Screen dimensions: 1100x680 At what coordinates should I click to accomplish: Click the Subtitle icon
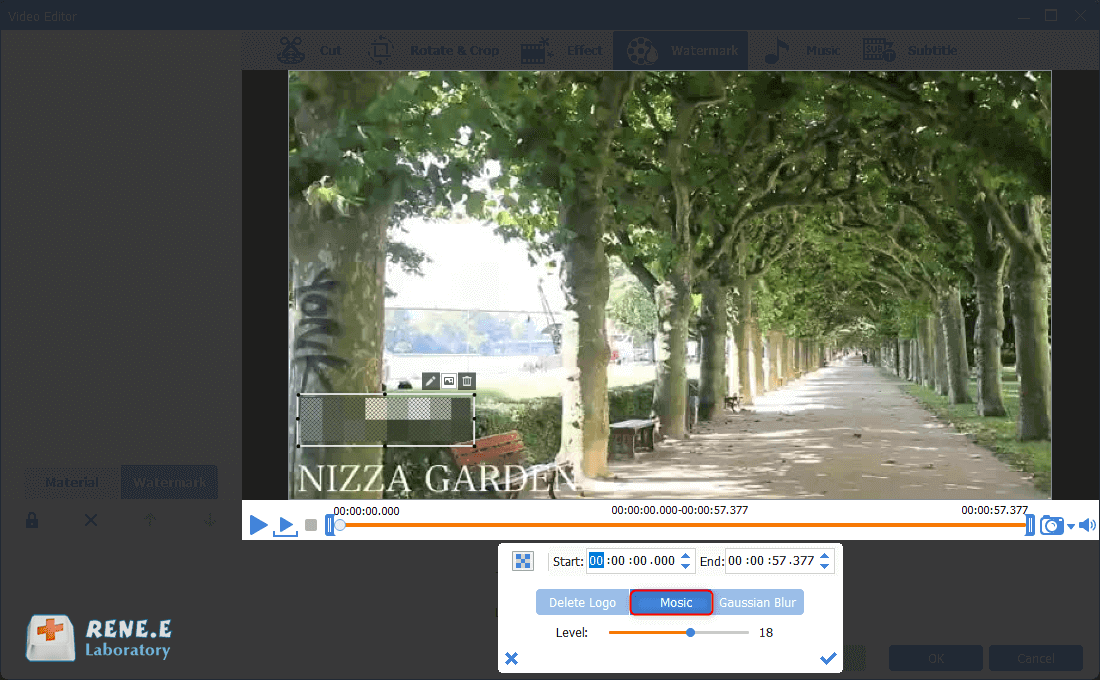coord(878,51)
